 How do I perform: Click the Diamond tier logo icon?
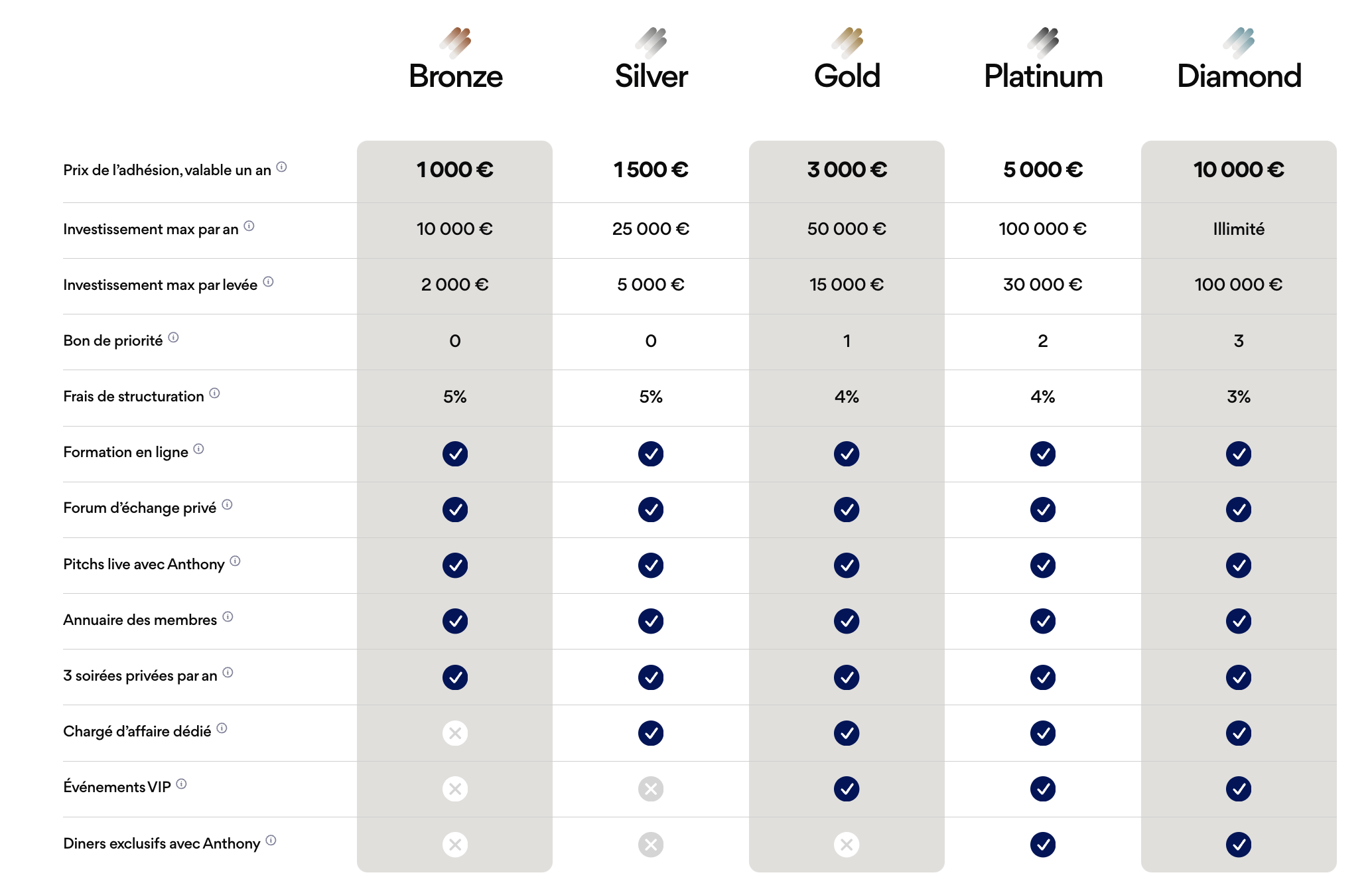pyautogui.click(x=1239, y=42)
